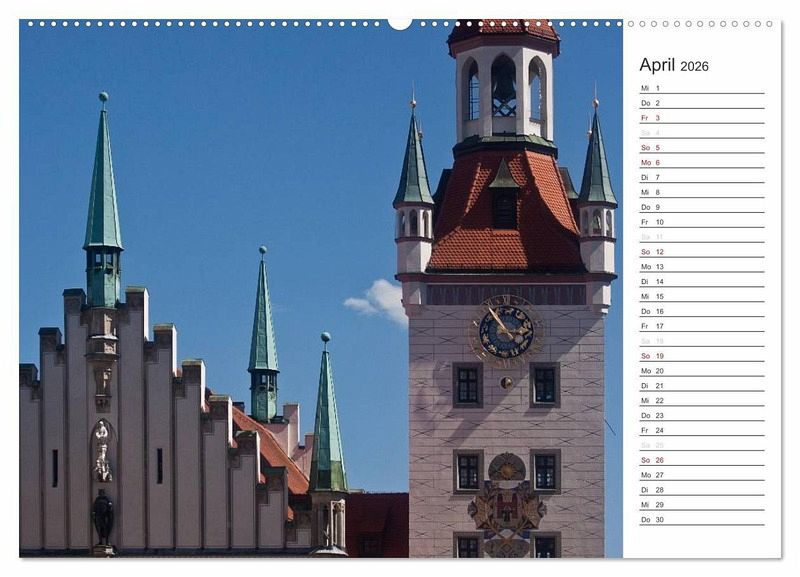Select the red "So 5" day row
This screenshot has height=577, width=800.
click(x=702, y=147)
